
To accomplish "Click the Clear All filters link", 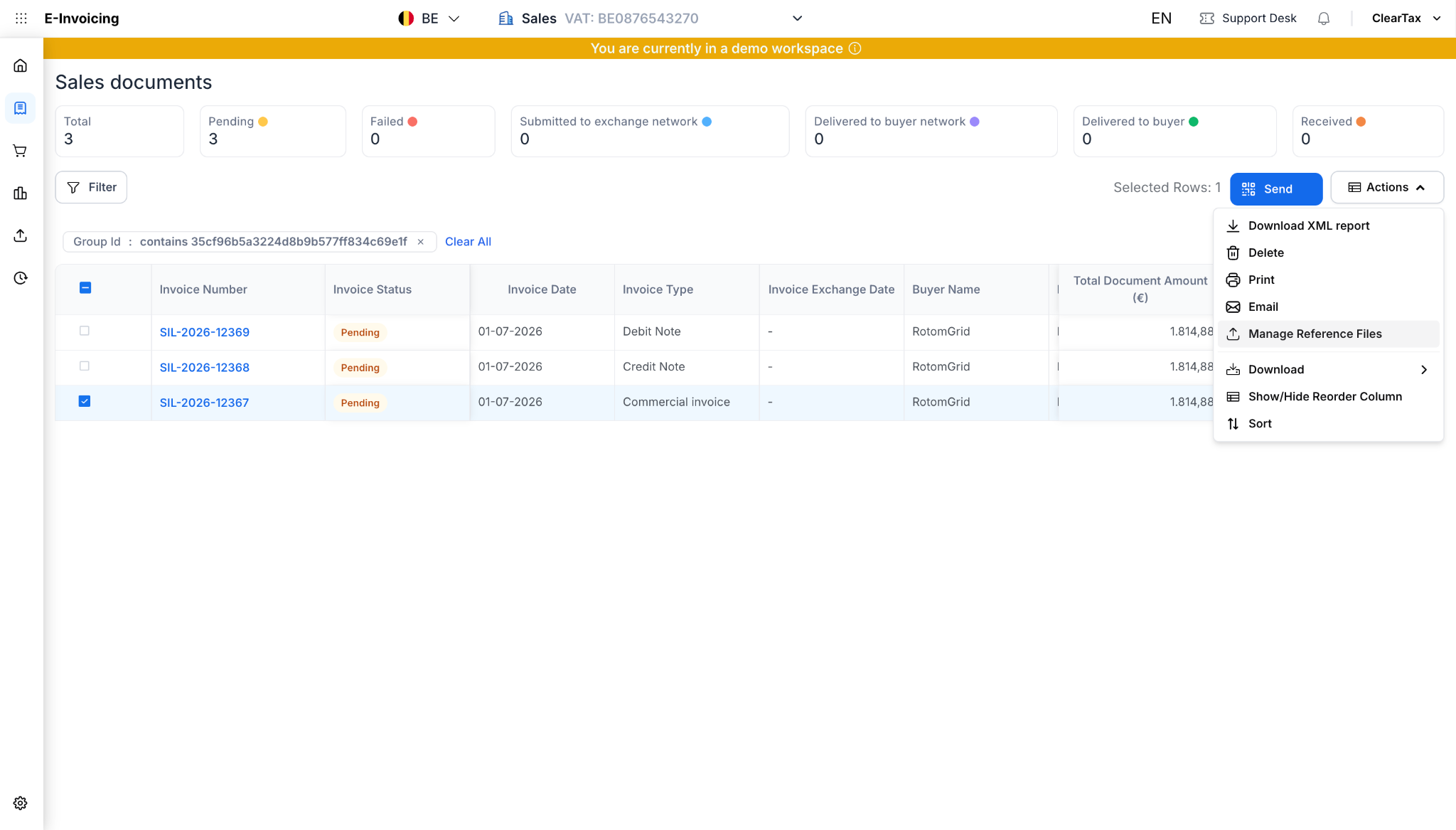I will 468,242.
